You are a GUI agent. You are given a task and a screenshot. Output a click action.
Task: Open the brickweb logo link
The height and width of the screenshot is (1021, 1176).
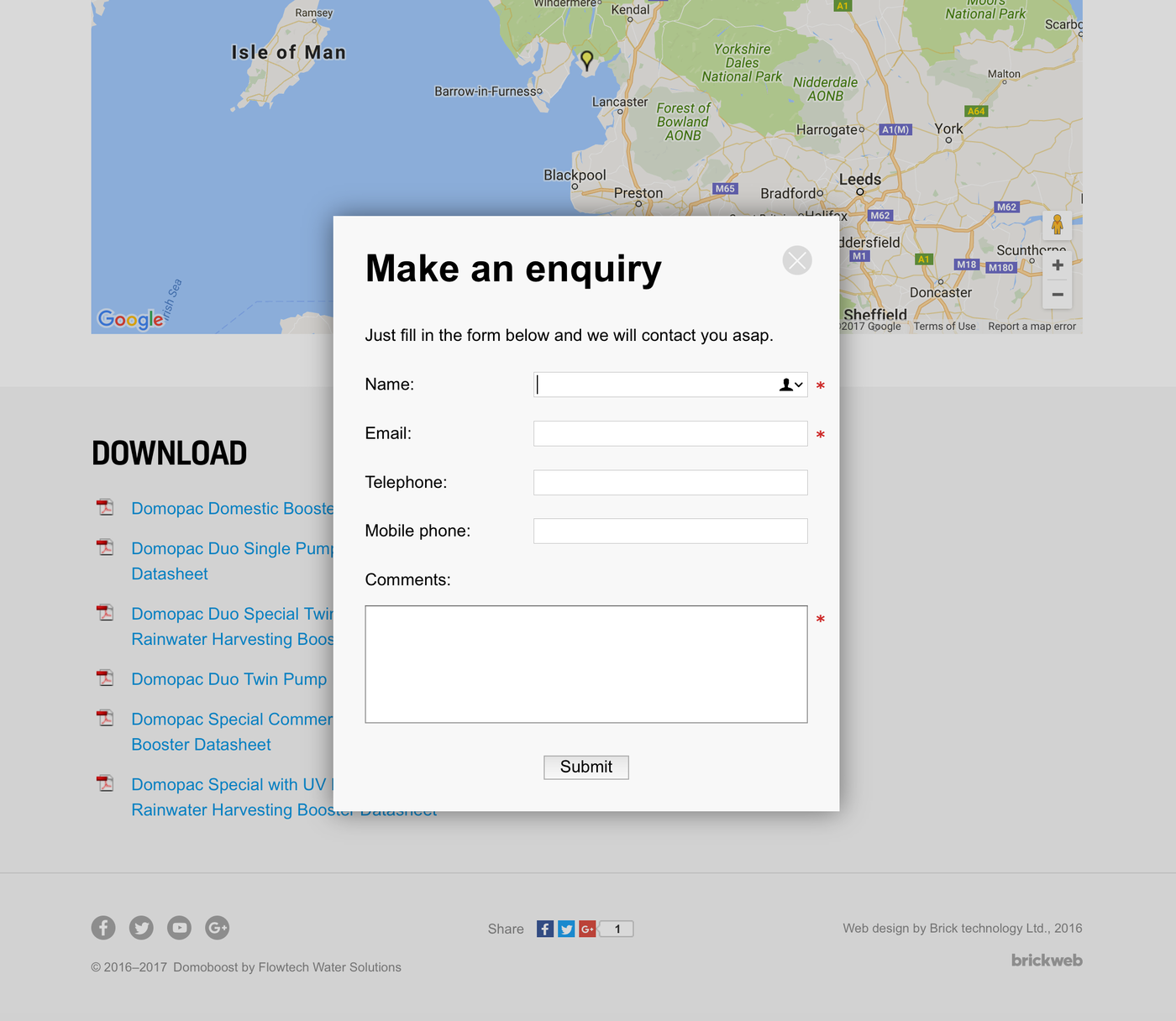tap(1046, 960)
